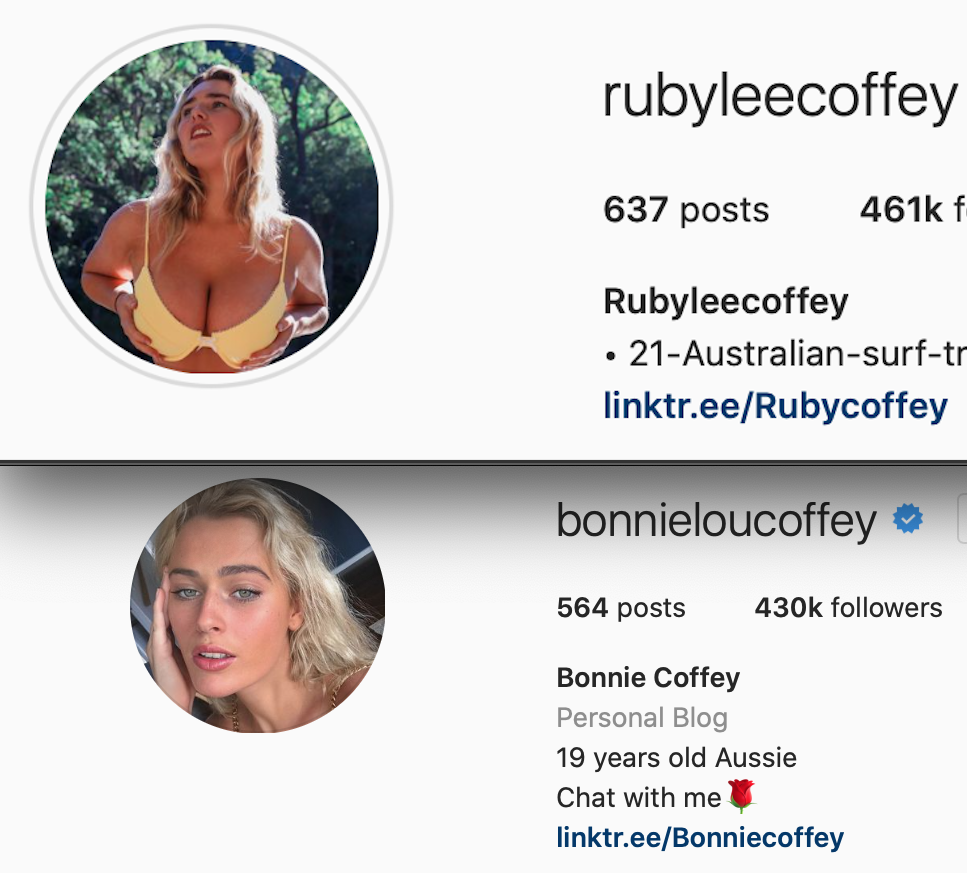Open the 430k followers list
Viewport: 967px width, 873px height.
pyautogui.click(x=848, y=608)
